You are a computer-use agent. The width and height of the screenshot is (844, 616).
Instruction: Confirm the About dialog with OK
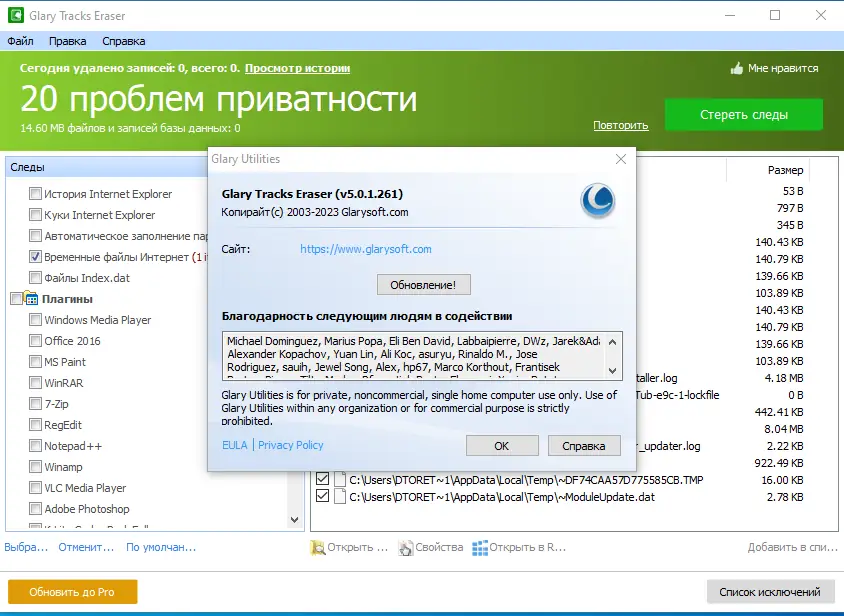pos(502,446)
